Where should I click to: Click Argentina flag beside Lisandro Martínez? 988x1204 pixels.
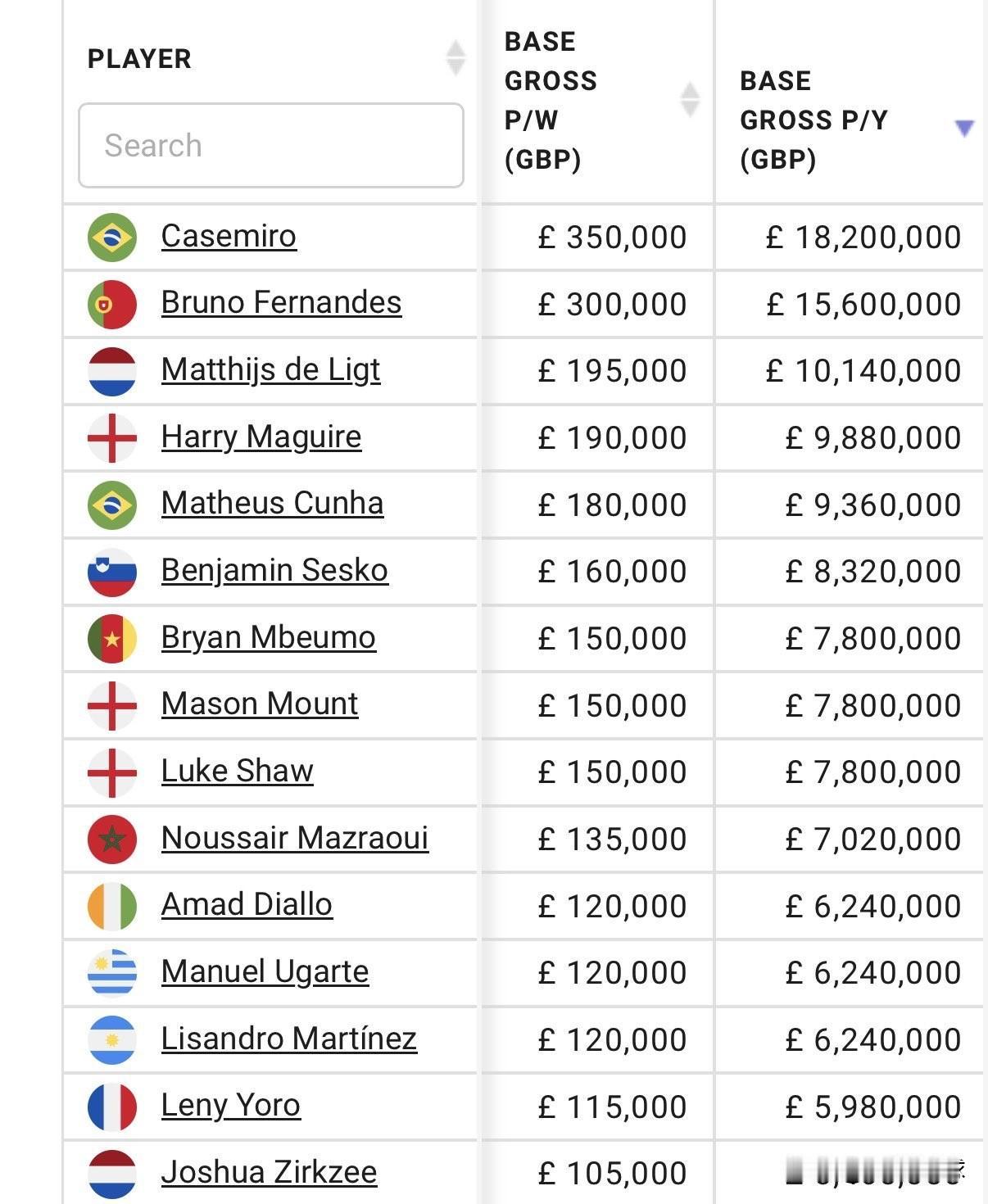click(x=112, y=1040)
